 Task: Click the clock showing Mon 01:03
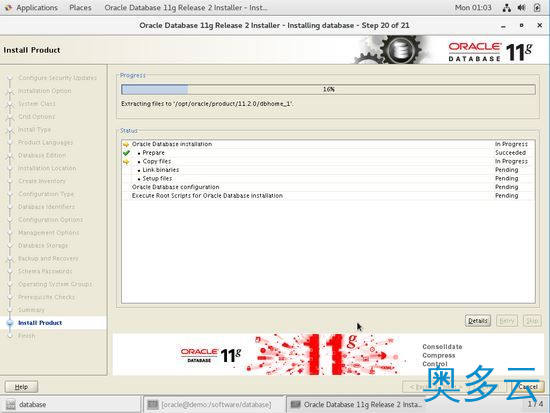[x=473, y=7]
